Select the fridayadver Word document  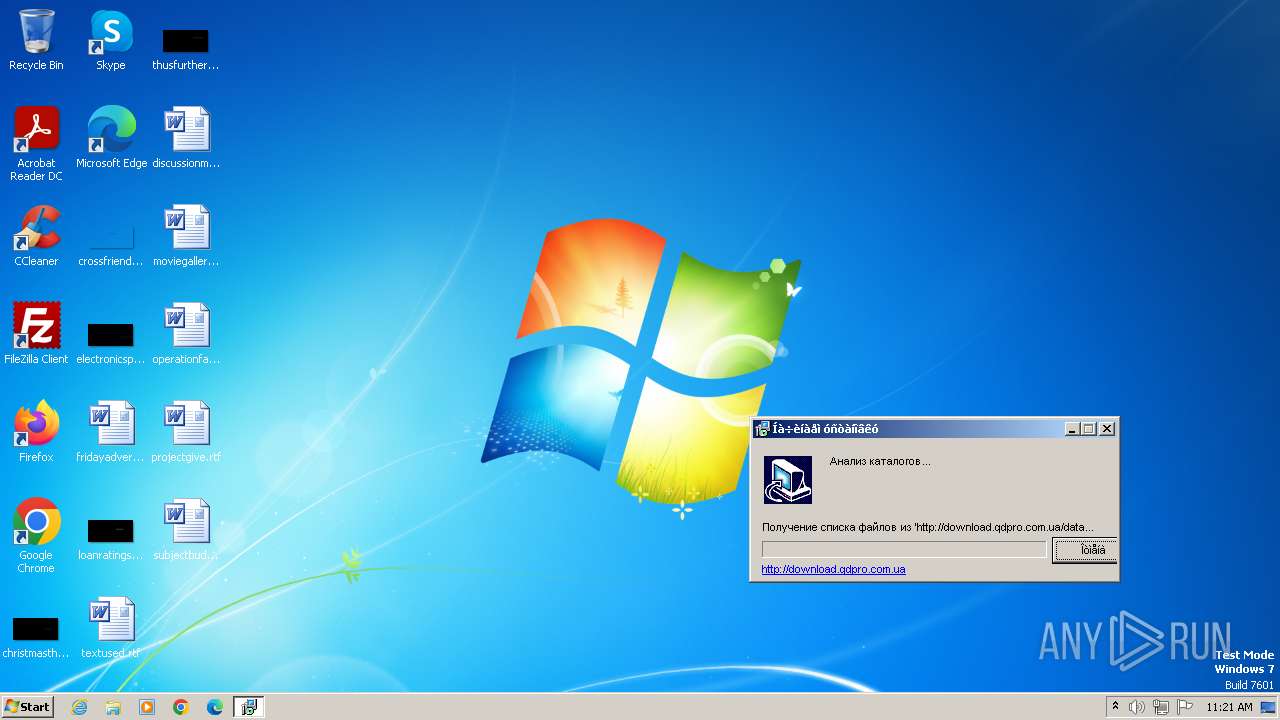coord(111,431)
